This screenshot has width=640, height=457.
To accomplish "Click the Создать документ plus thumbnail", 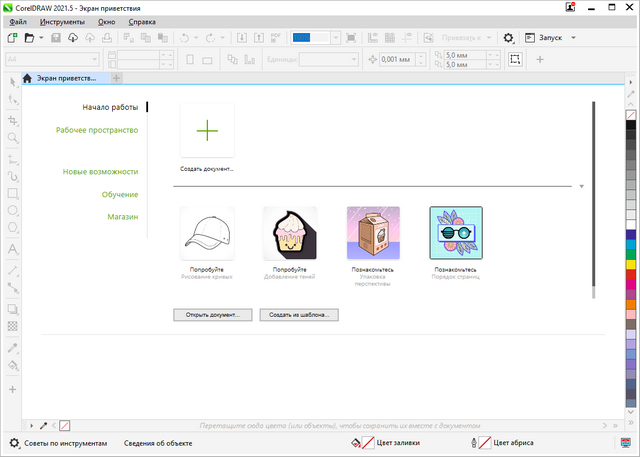I will point(207,130).
